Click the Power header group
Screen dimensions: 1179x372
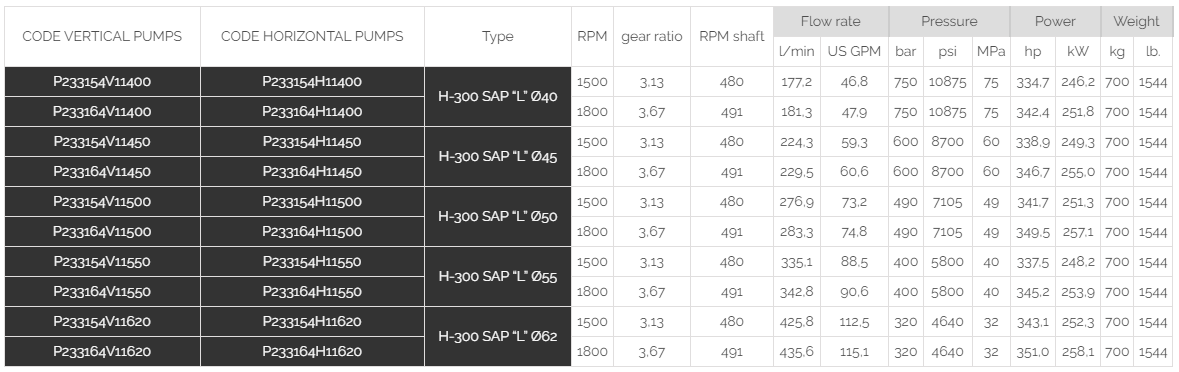click(1055, 22)
